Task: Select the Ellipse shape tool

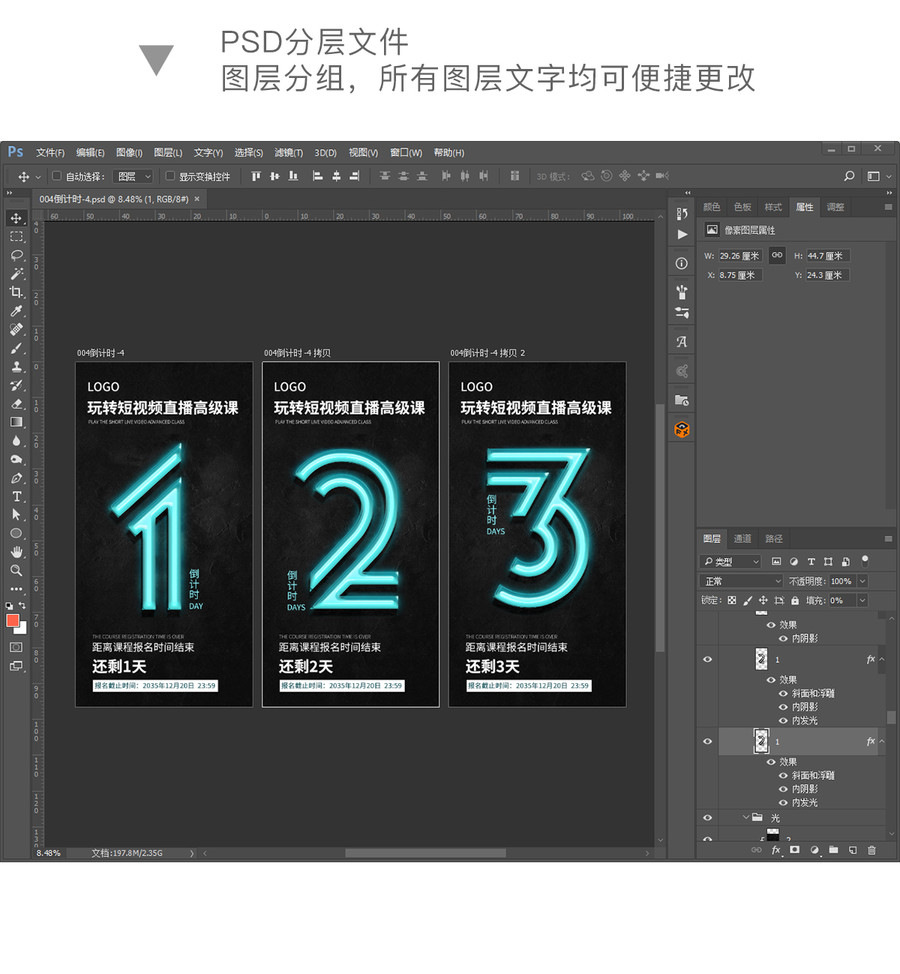Action: (x=16, y=534)
